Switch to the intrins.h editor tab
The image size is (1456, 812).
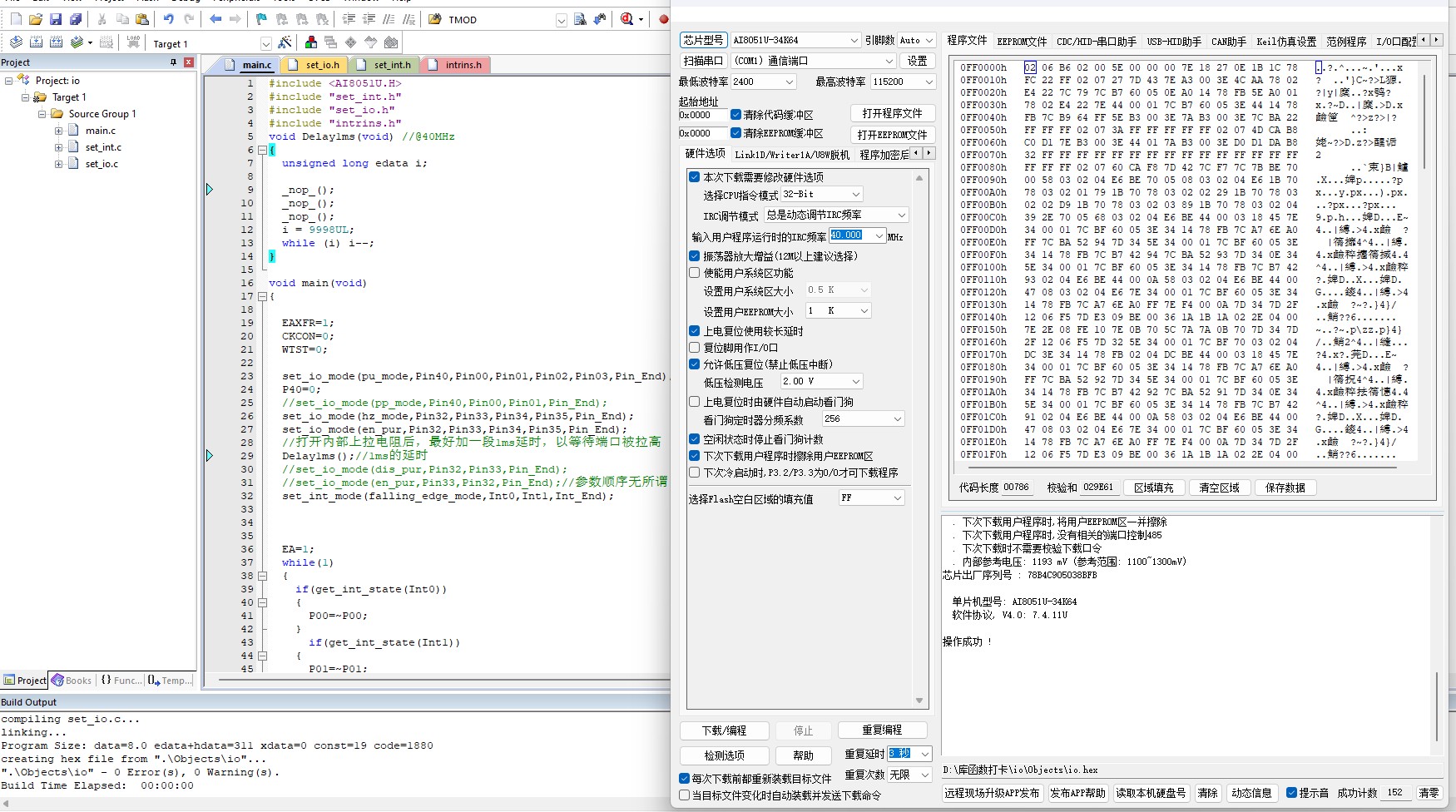[457, 65]
